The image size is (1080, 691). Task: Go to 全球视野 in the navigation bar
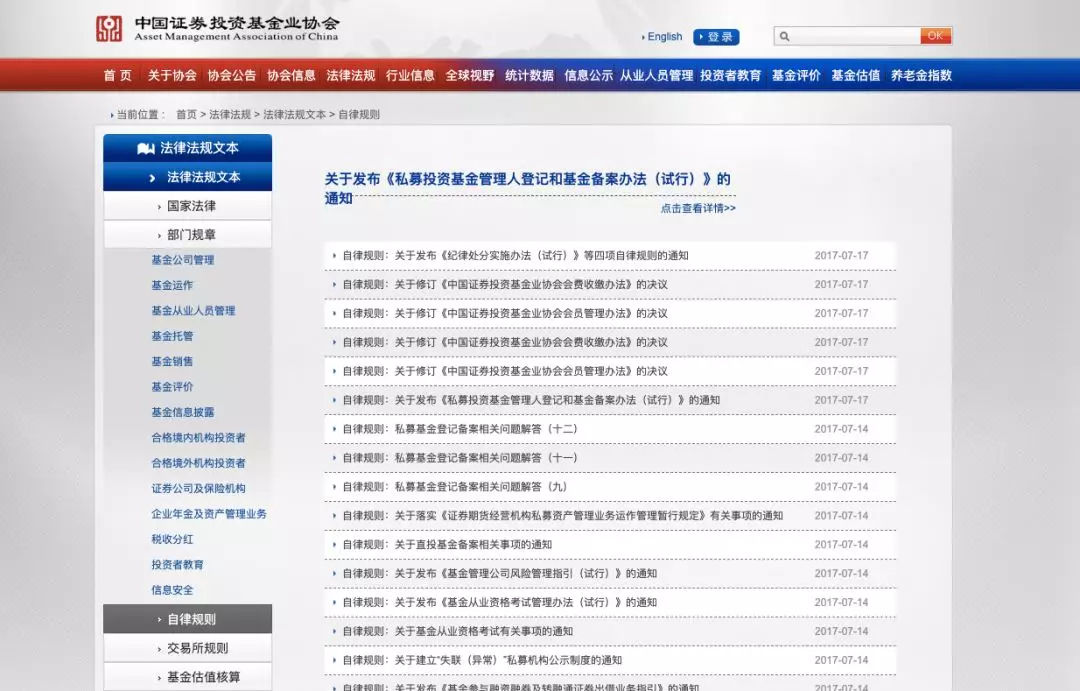470,75
